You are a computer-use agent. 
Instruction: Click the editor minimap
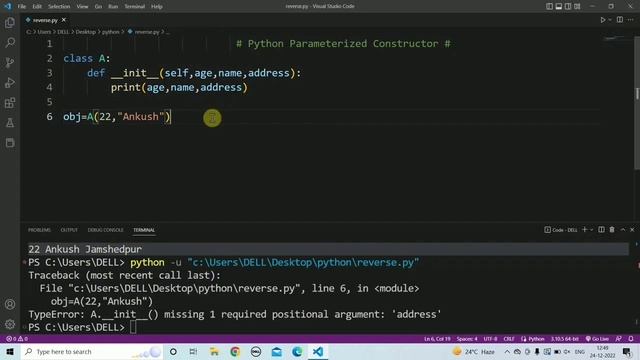pos(617,39)
